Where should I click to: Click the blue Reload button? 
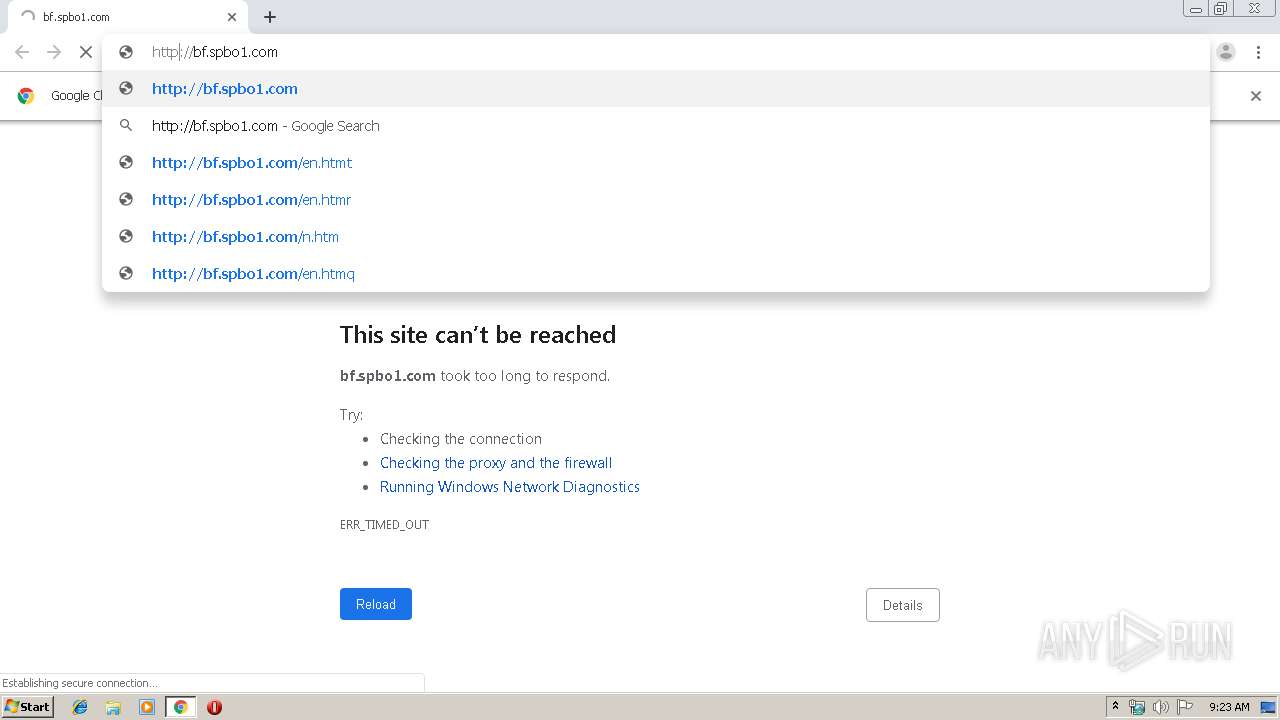point(376,604)
